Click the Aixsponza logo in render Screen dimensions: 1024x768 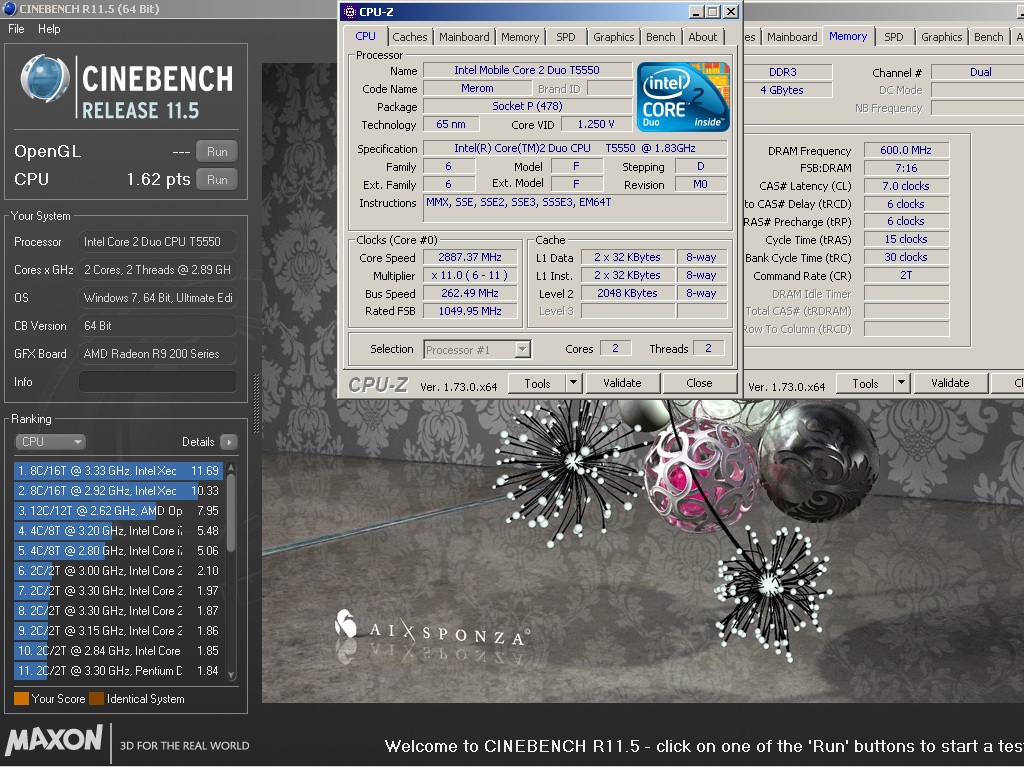[x=431, y=630]
